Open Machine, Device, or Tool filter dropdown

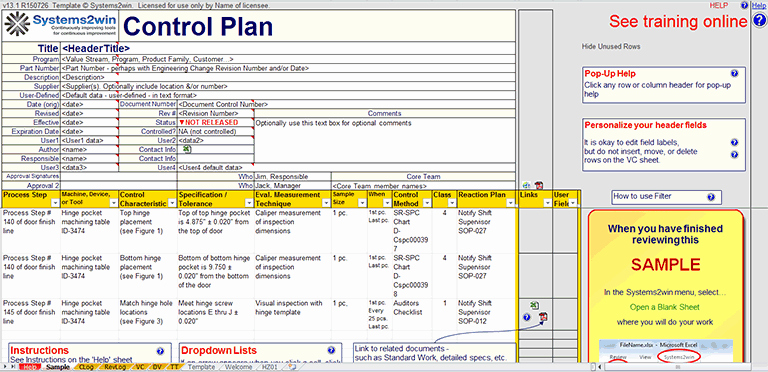pyautogui.click(x=114, y=203)
